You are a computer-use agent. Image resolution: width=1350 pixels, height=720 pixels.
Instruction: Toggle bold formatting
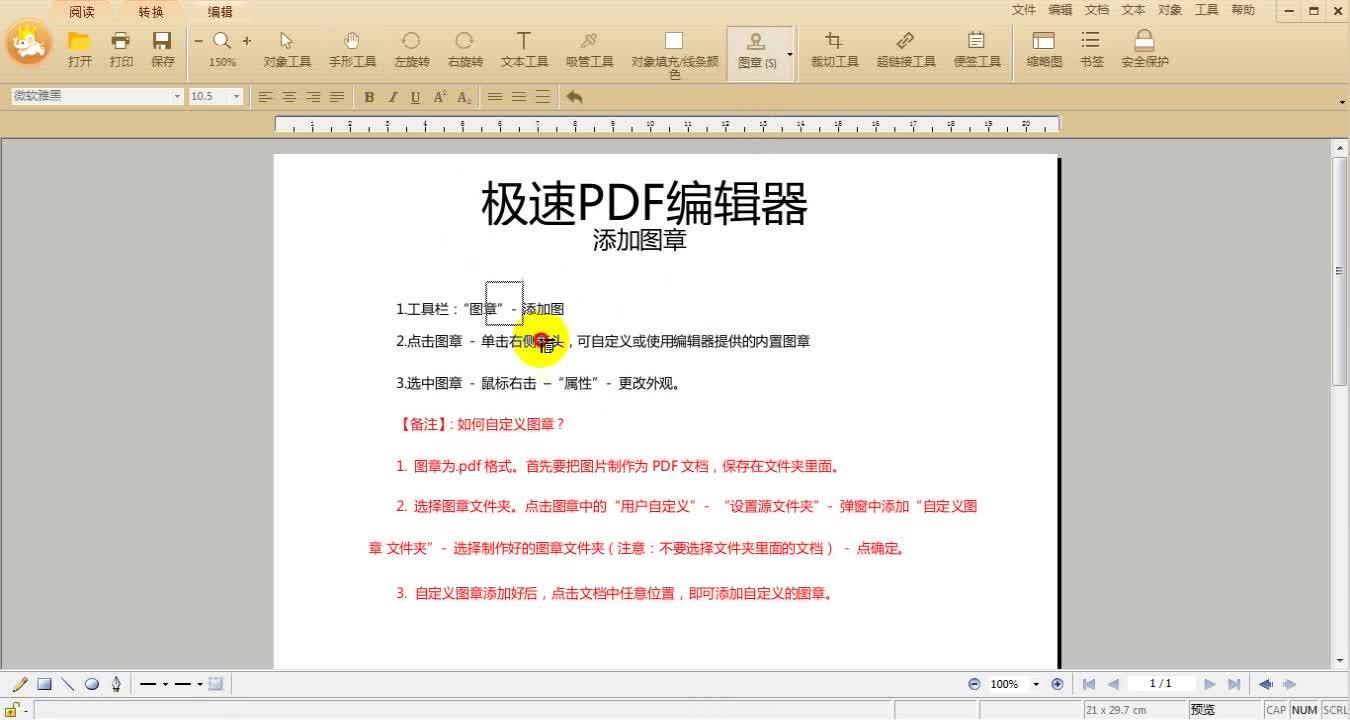click(369, 97)
